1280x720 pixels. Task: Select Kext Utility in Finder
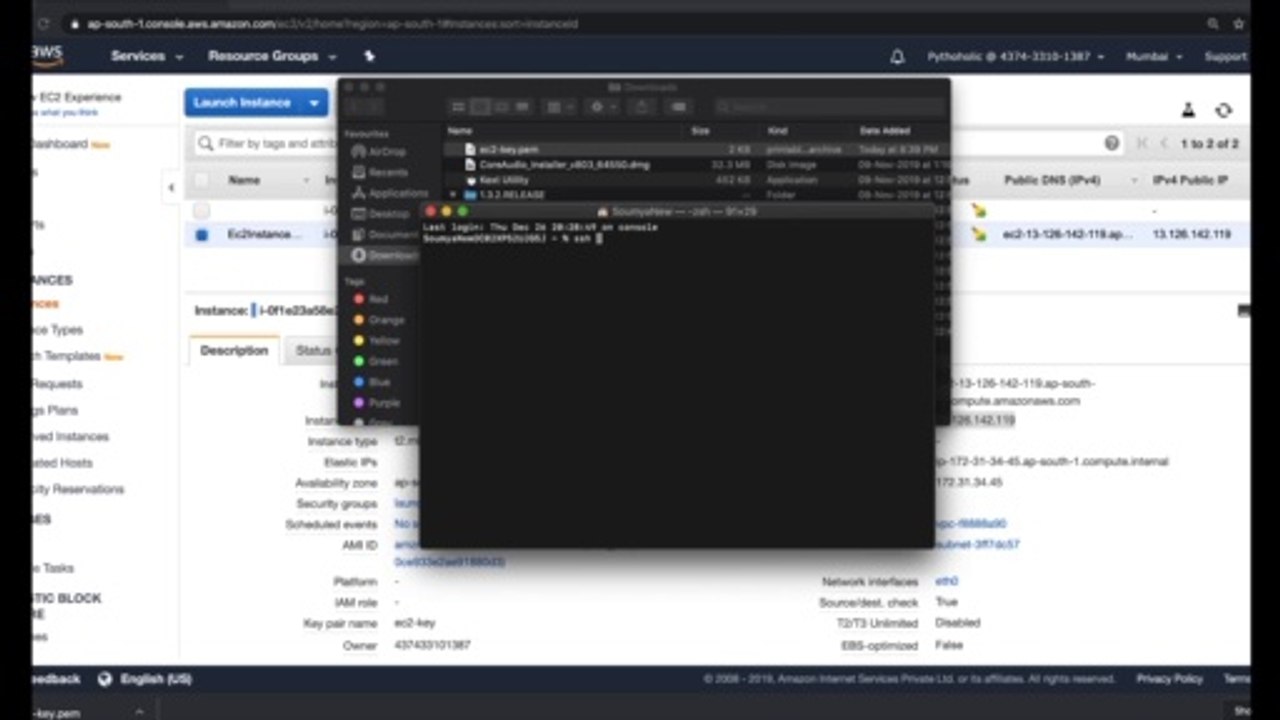point(695,180)
